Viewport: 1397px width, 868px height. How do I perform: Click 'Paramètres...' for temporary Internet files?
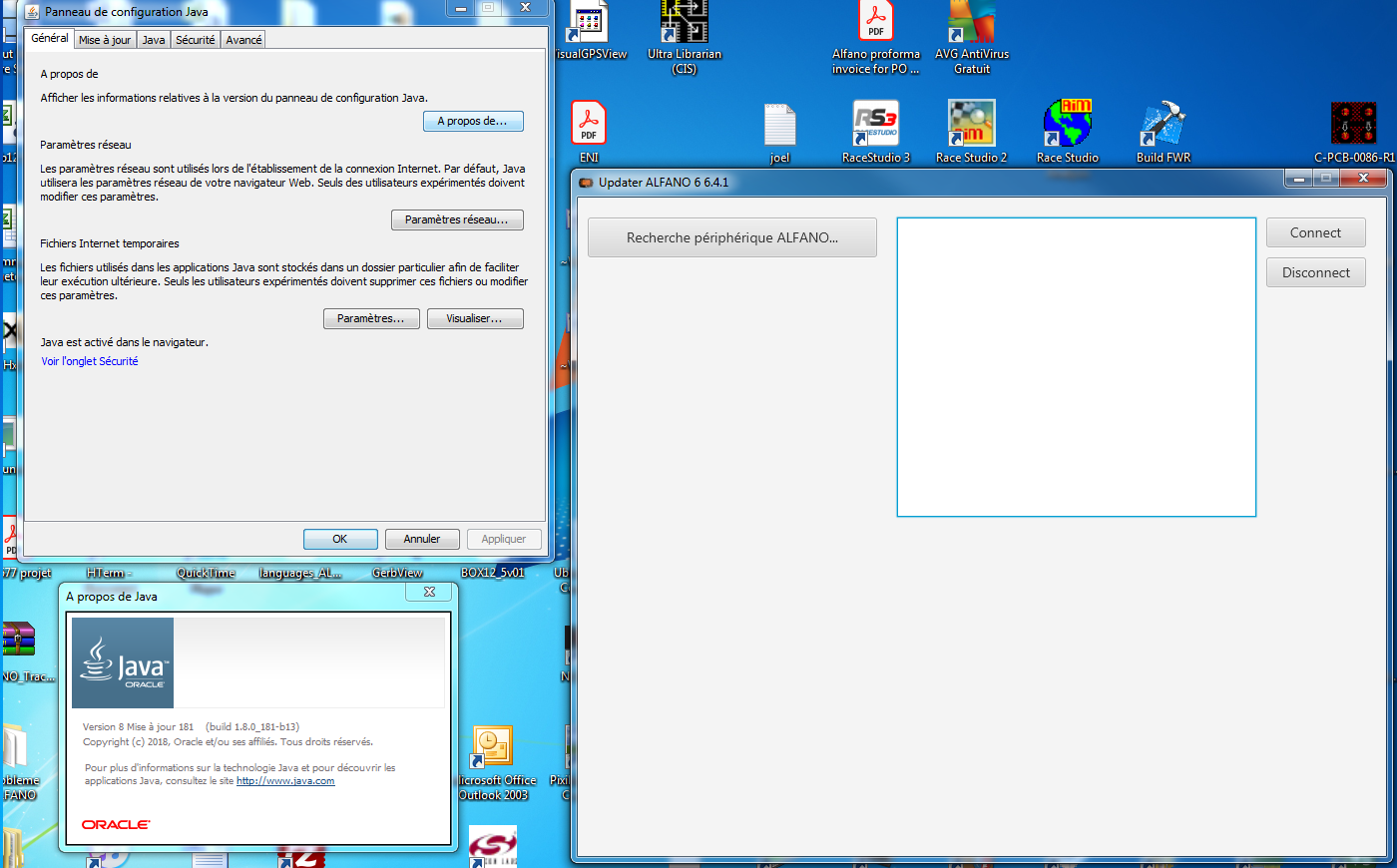point(371,318)
